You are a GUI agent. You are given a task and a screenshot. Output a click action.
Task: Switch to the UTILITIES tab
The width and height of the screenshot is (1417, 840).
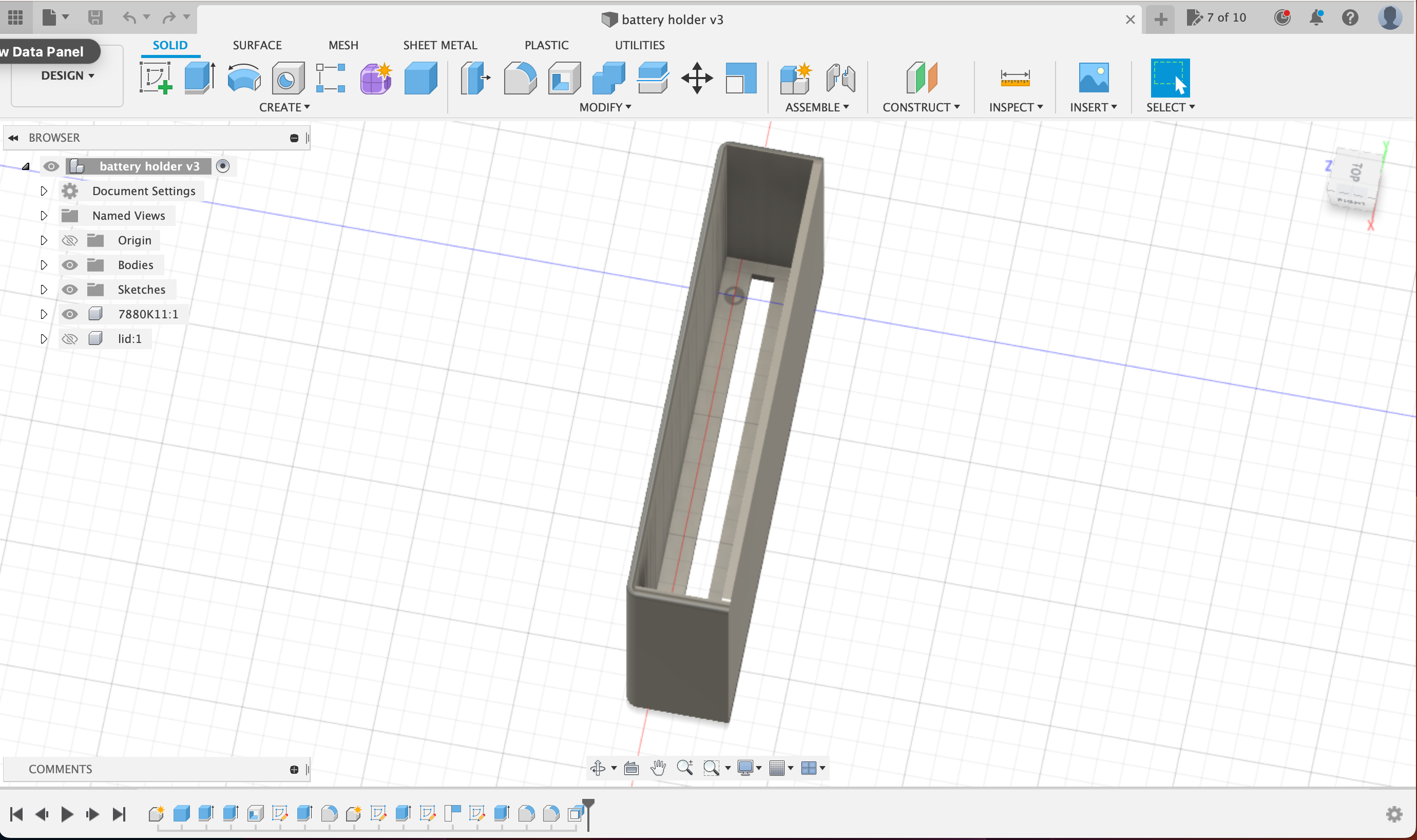click(640, 45)
